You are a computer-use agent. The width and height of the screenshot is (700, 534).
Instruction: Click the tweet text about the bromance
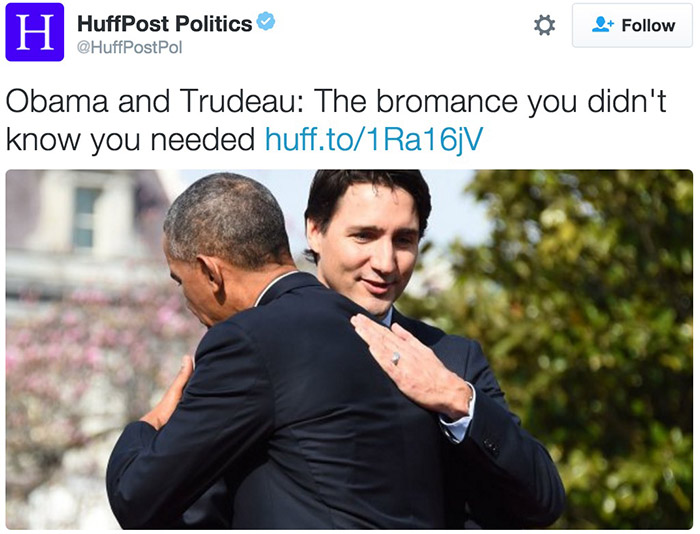(336, 121)
